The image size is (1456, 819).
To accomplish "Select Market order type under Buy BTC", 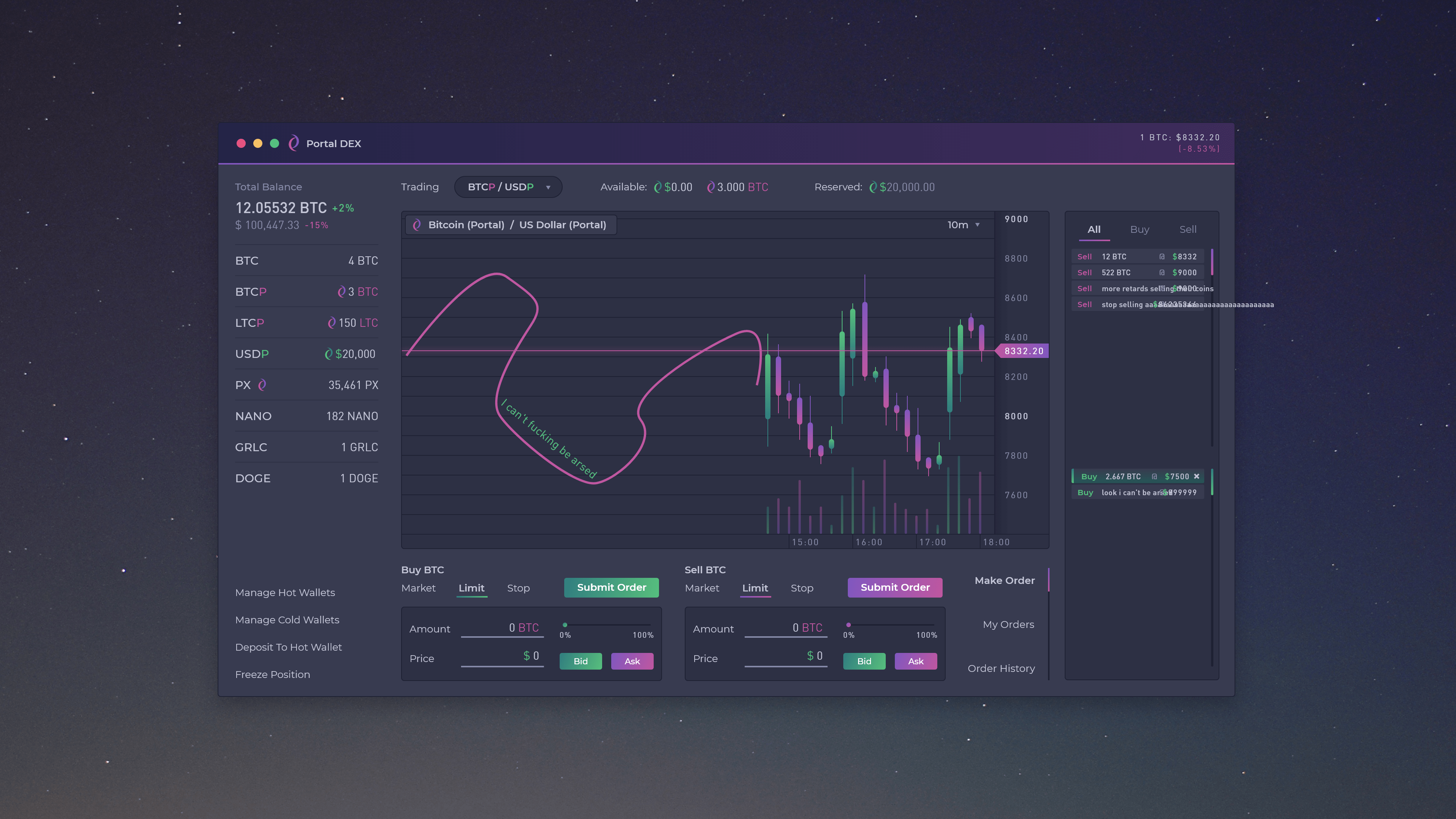I will (418, 588).
